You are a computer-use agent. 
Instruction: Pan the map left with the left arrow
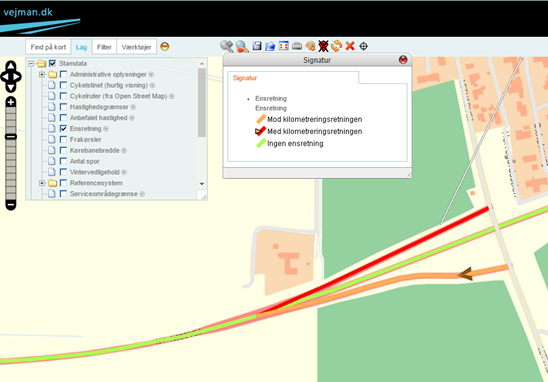(x=5, y=77)
